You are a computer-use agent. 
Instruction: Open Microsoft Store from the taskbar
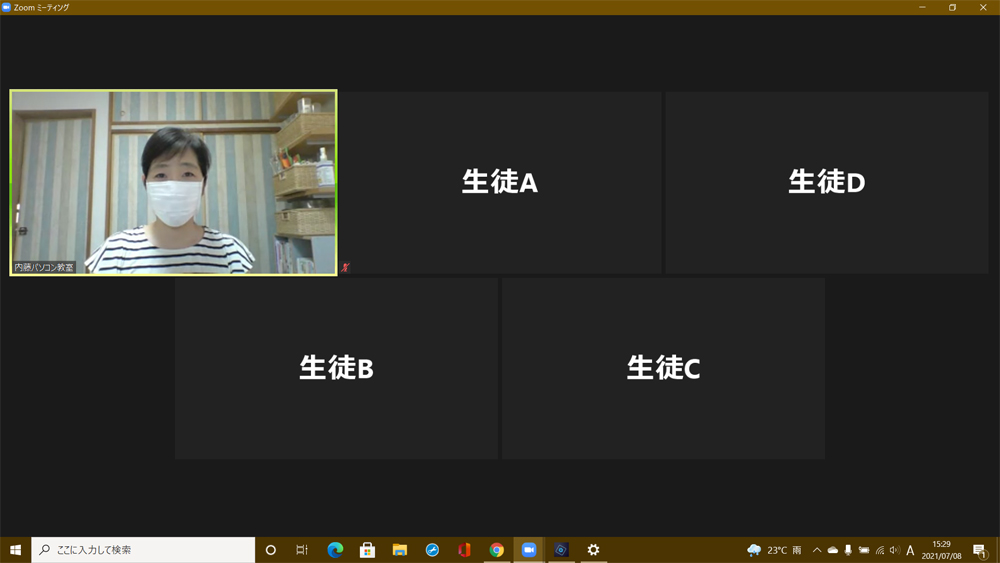coord(367,550)
